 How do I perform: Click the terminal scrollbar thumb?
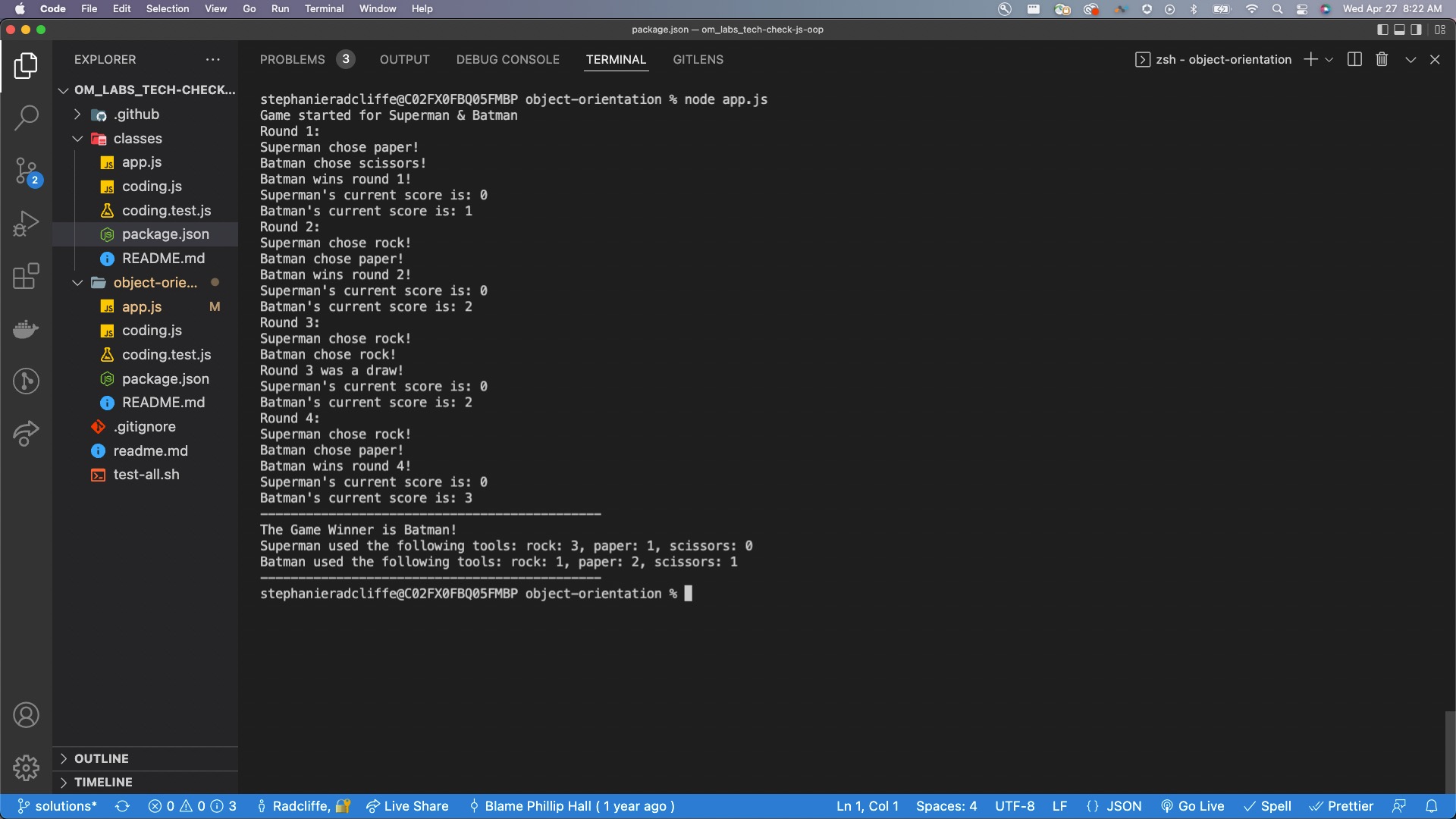pos(1449,752)
